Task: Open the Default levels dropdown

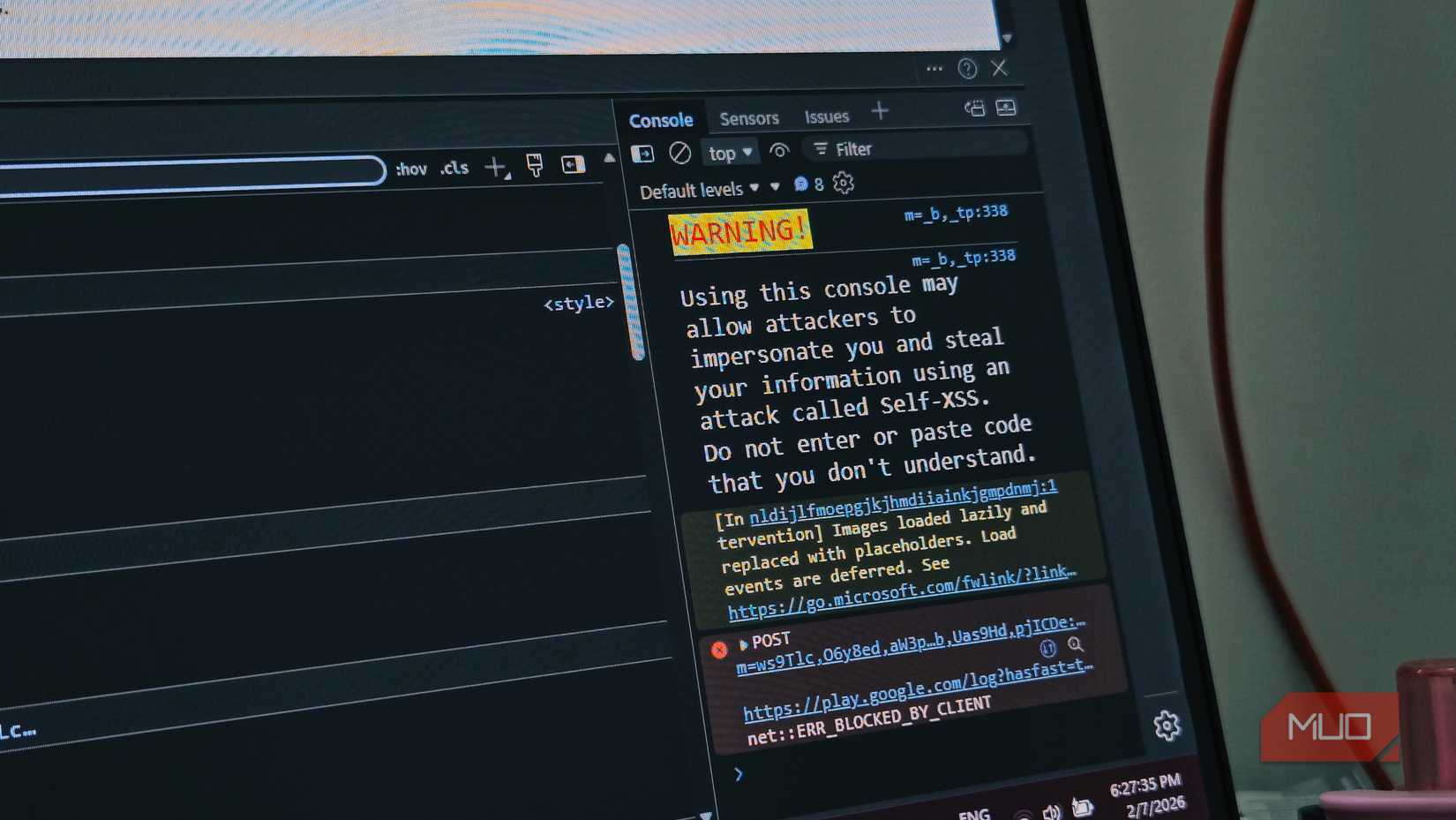Action: pos(699,190)
